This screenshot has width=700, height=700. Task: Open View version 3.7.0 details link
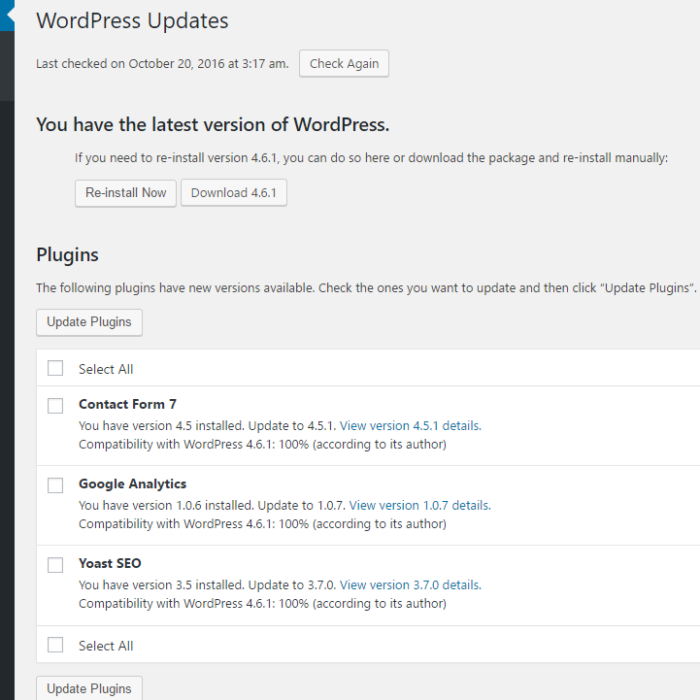point(410,585)
